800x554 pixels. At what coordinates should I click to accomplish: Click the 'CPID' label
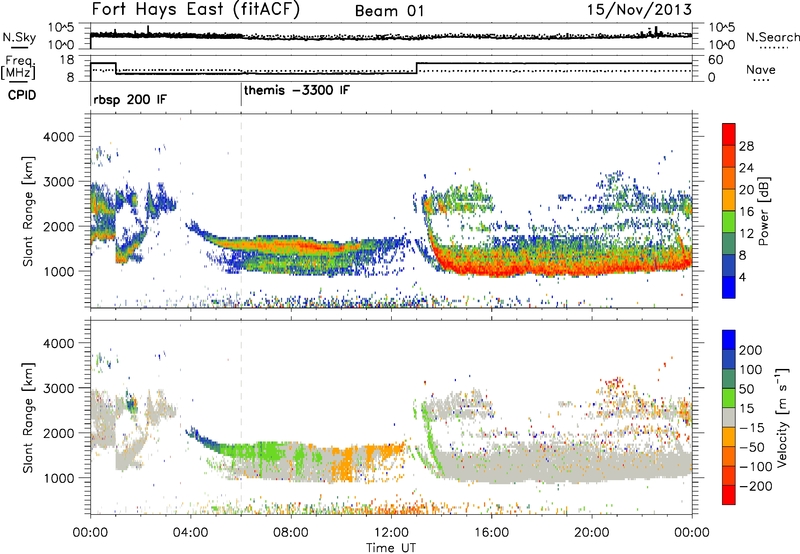pyautogui.click(x=22, y=95)
